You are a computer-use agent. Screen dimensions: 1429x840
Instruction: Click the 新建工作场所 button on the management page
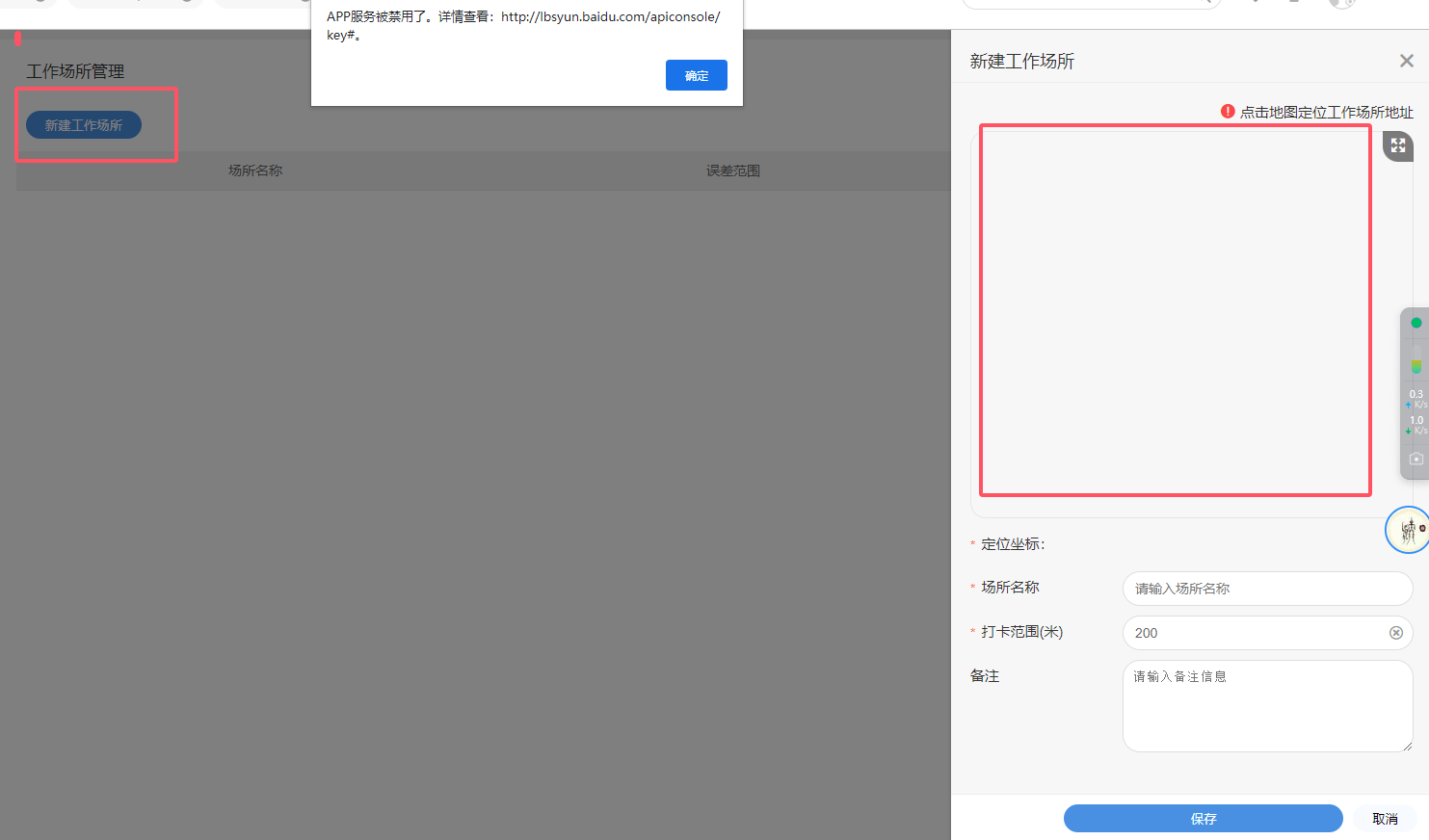[84, 125]
